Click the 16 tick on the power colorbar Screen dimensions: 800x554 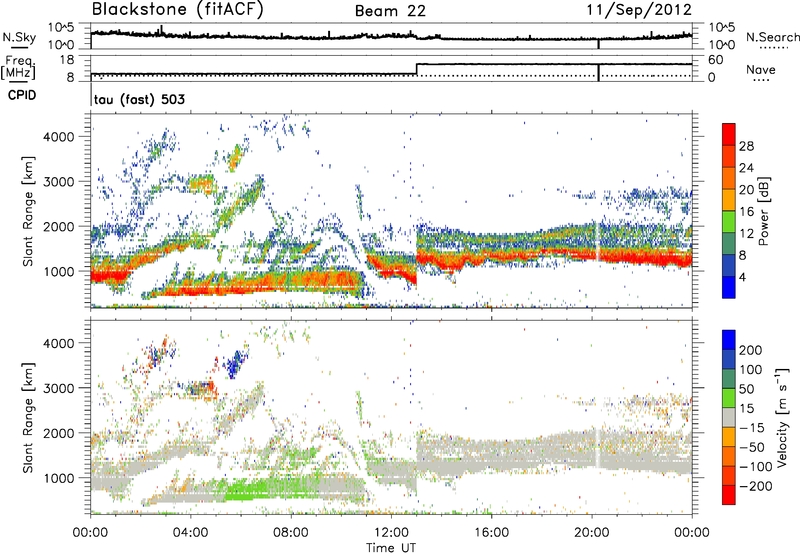pyautogui.click(x=746, y=212)
